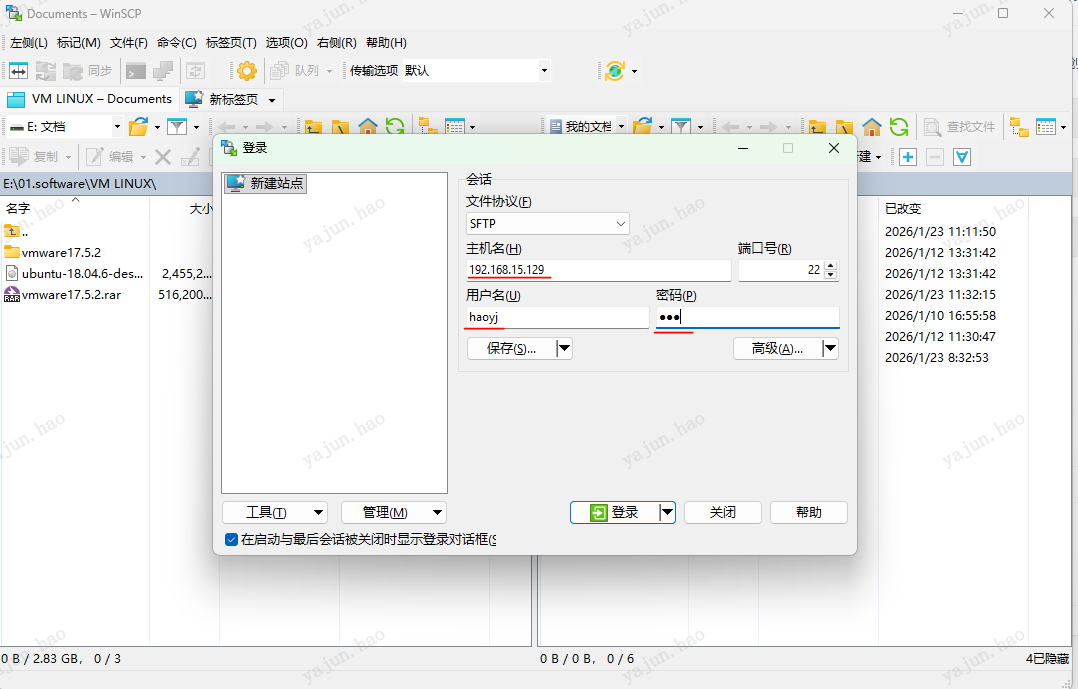
Task: Refresh the right panel with the green arrows
Action: click(x=899, y=127)
